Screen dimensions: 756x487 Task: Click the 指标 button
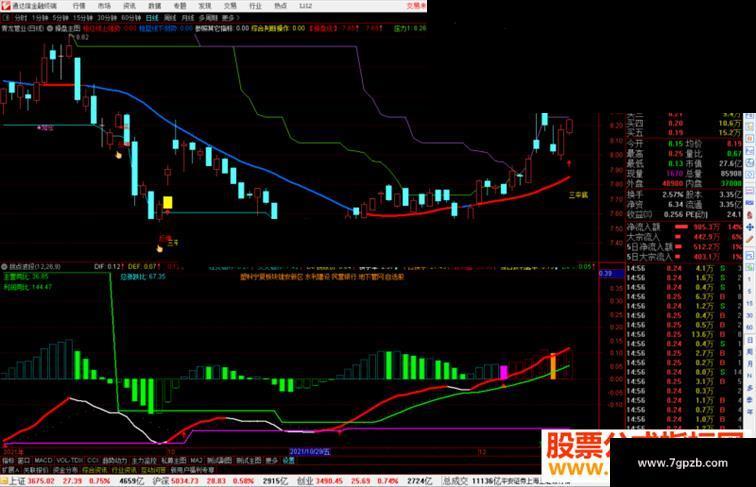[x=8, y=460]
